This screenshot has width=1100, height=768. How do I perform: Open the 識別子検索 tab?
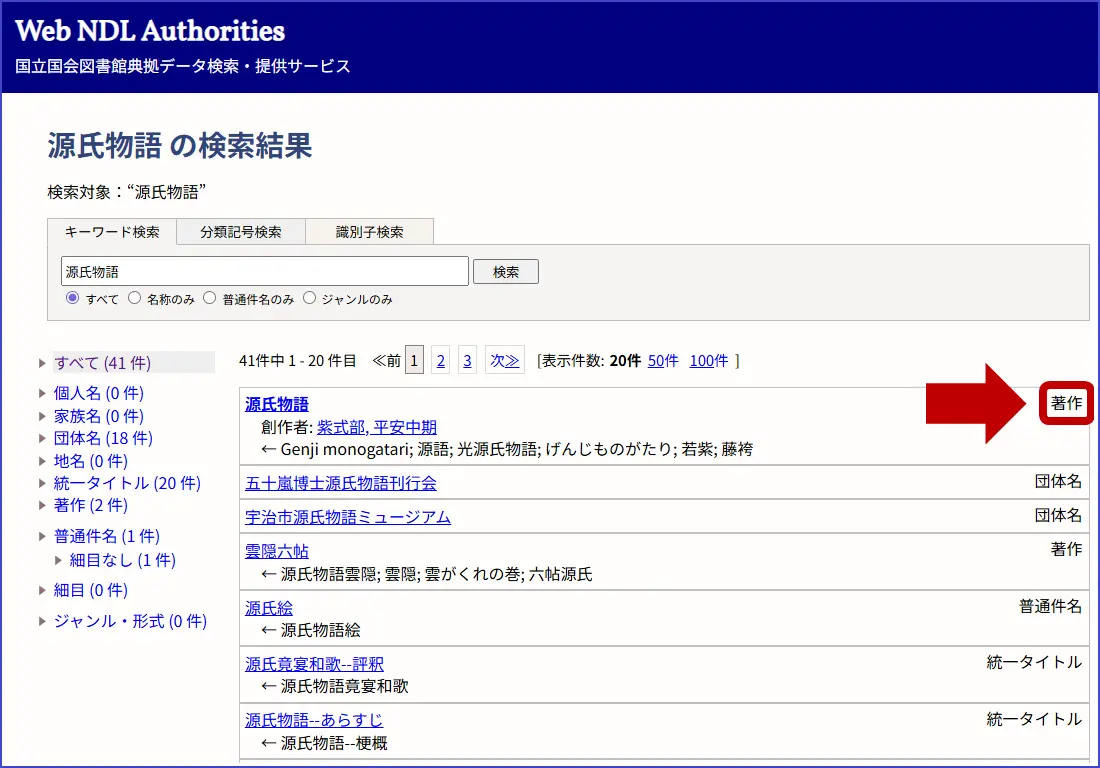coord(369,232)
